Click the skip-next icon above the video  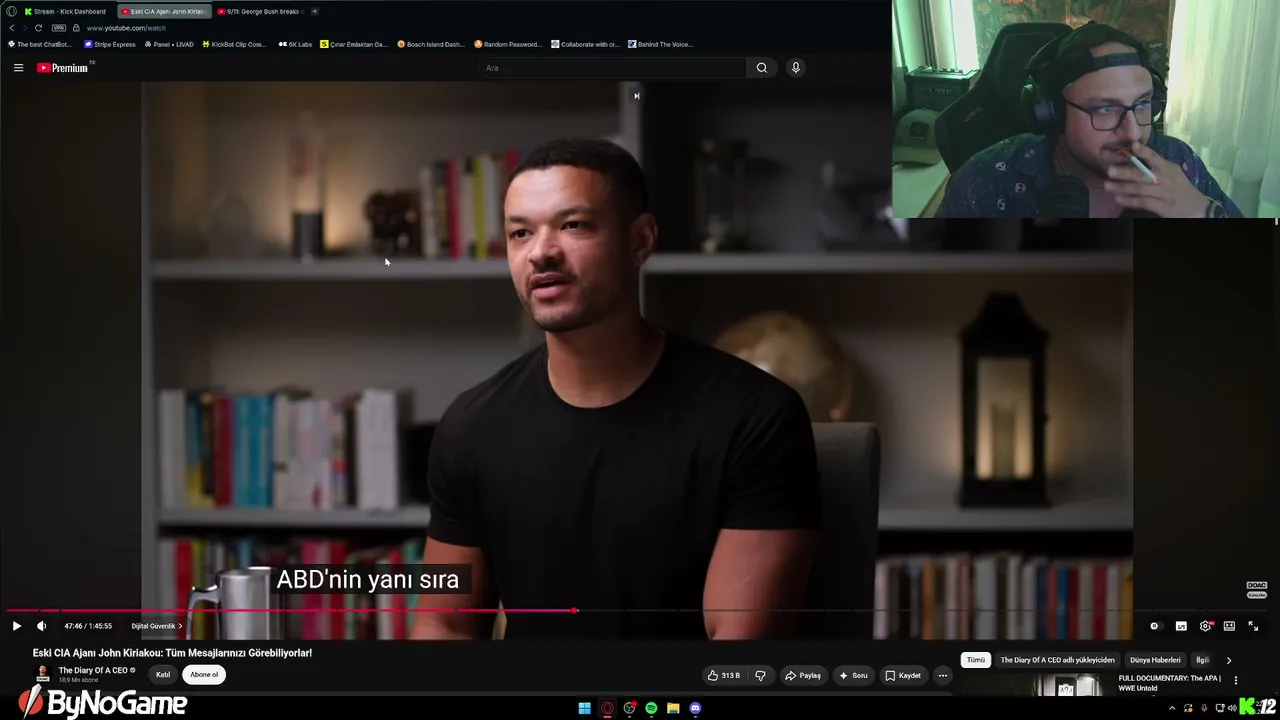click(636, 96)
